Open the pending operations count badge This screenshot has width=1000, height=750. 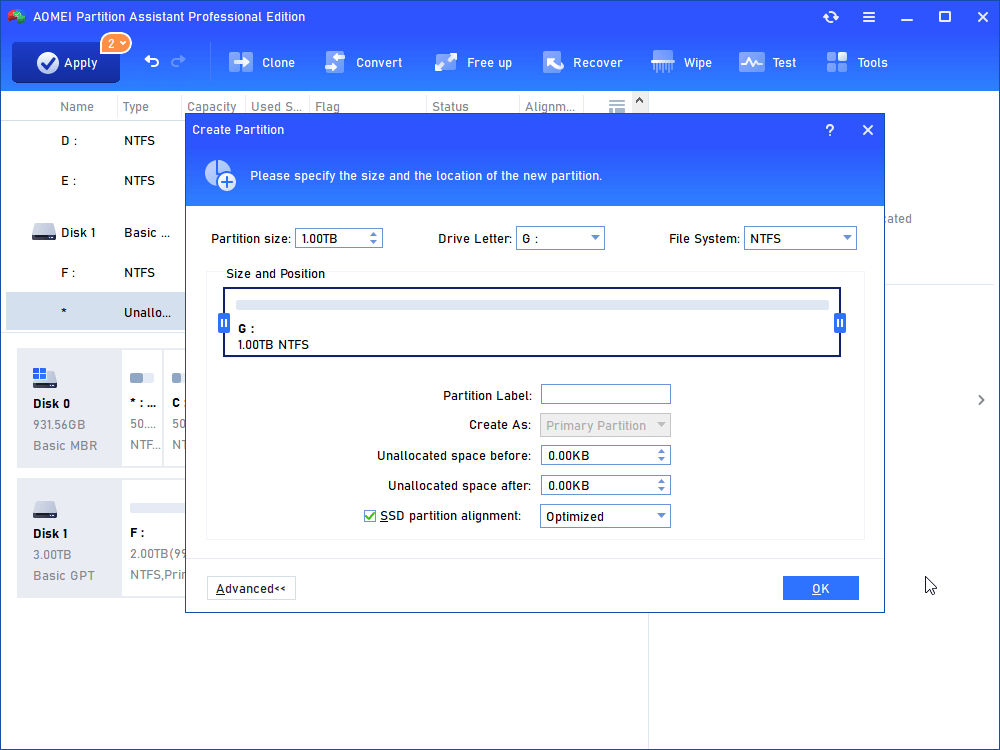pos(115,43)
